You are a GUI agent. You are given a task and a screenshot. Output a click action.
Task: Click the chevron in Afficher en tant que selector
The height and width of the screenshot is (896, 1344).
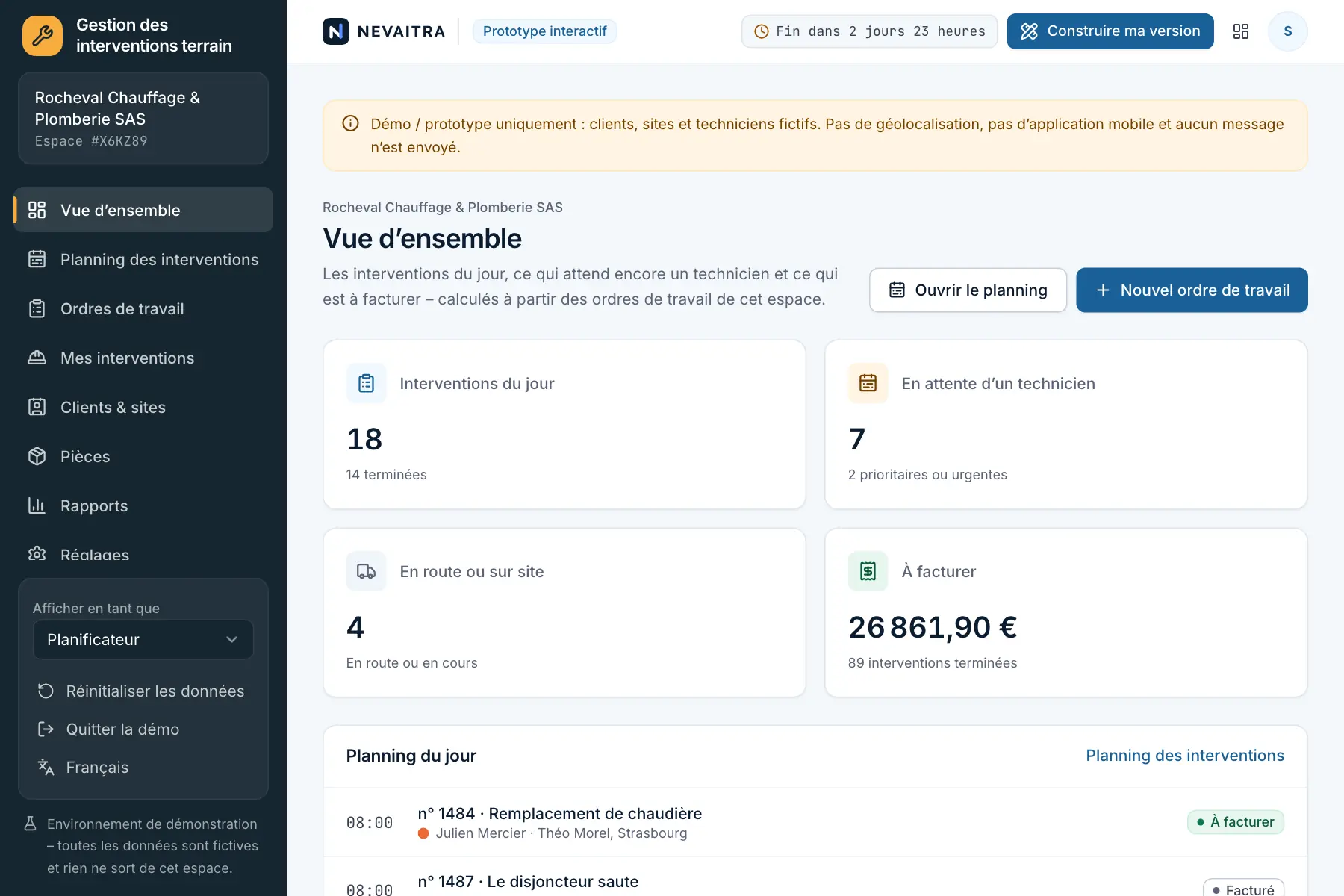(x=232, y=640)
